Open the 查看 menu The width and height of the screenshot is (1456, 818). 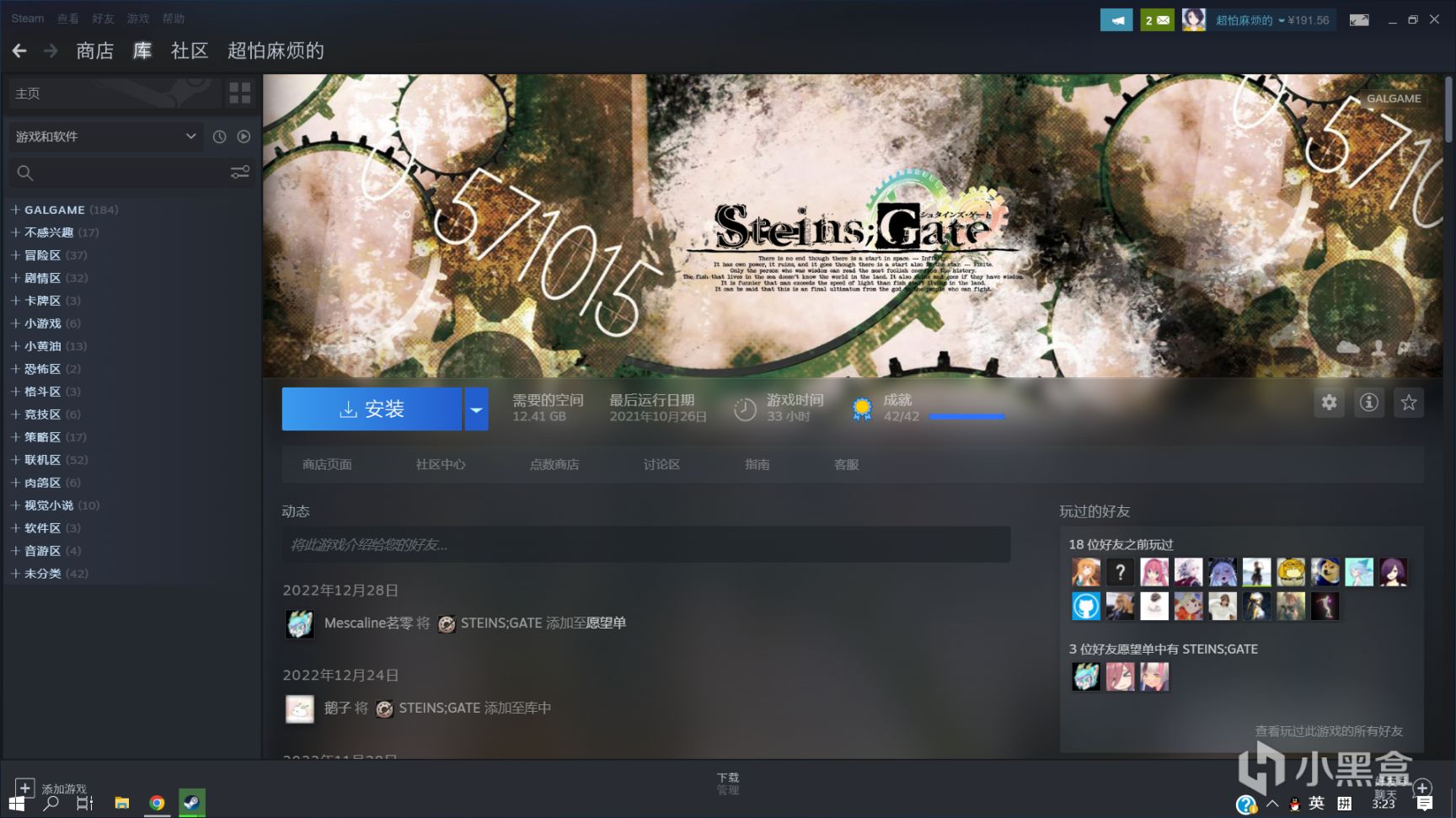67,19
